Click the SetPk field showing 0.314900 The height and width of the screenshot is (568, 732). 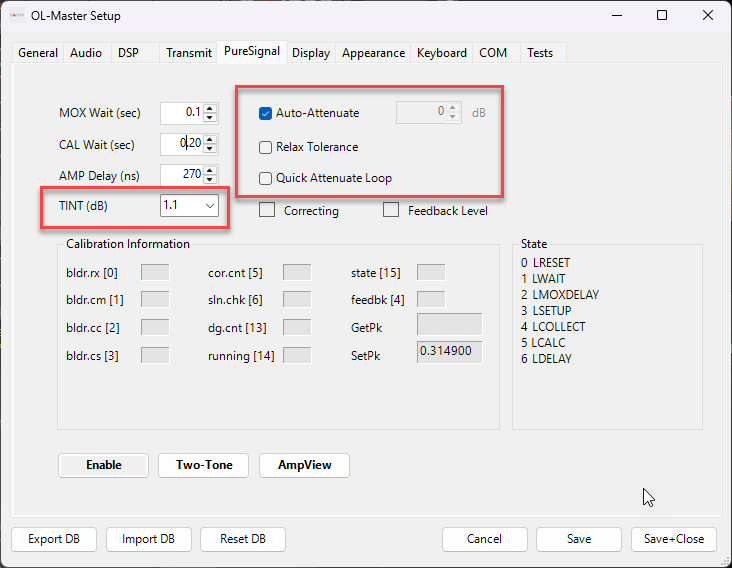[449, 351]
